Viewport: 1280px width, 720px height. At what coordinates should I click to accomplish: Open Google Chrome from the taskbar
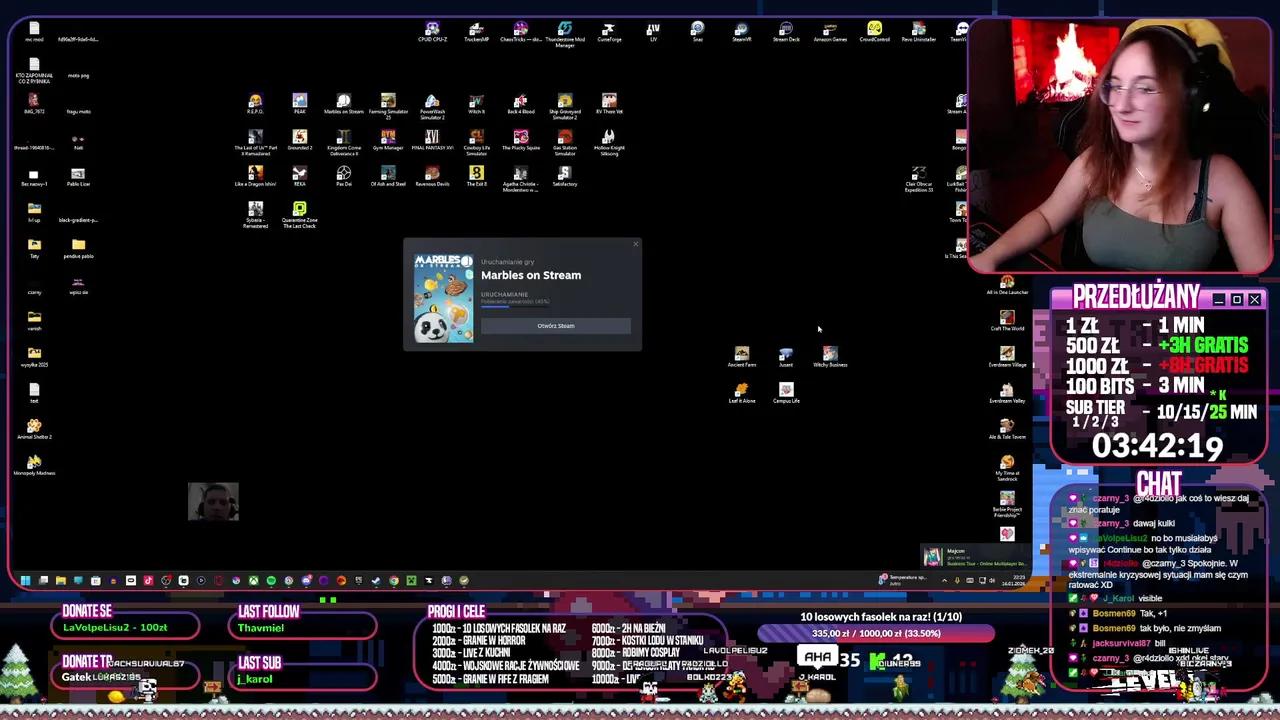394,580
